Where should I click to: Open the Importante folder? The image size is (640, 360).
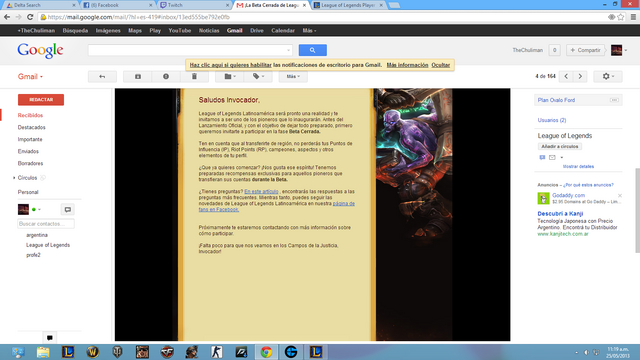pyautogui.click(x=30, y=139)
